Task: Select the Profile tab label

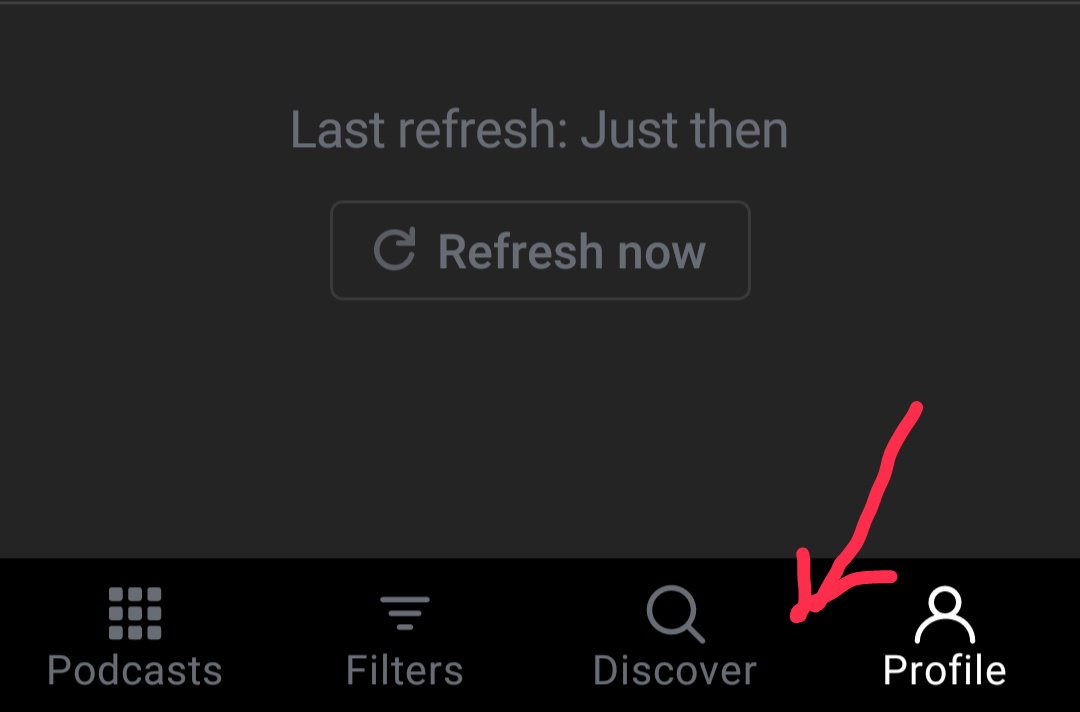Action: tap(945, 670)
